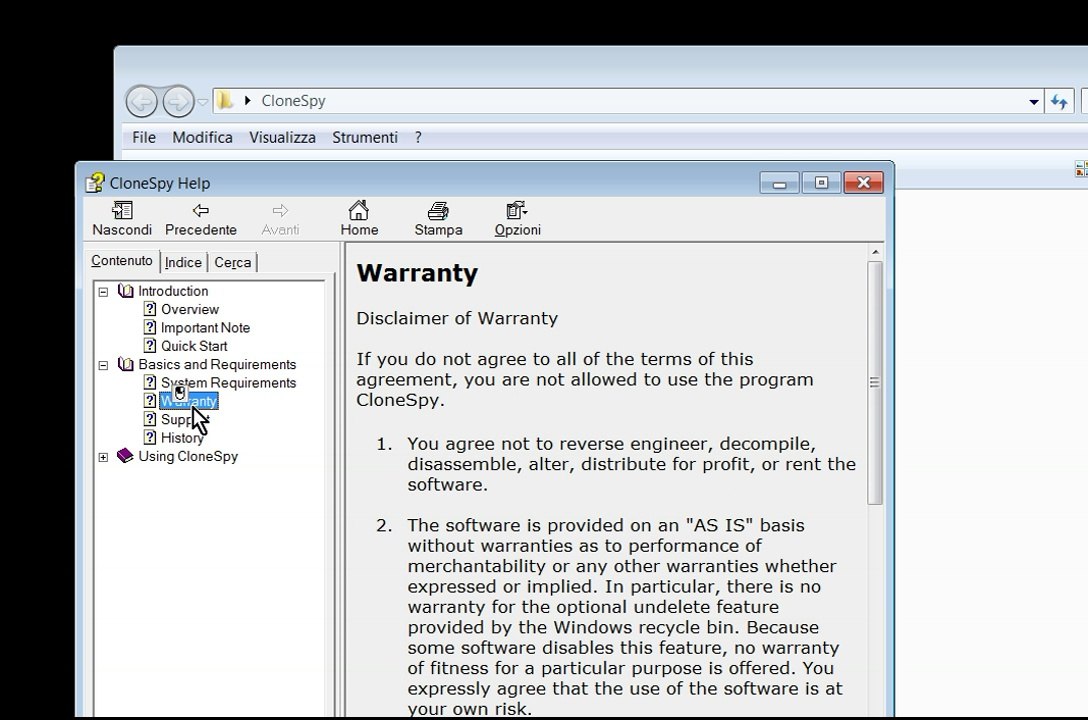1088x720 pixels.
Task: Click the Overview topic page icon
Action: coord(150,309)
